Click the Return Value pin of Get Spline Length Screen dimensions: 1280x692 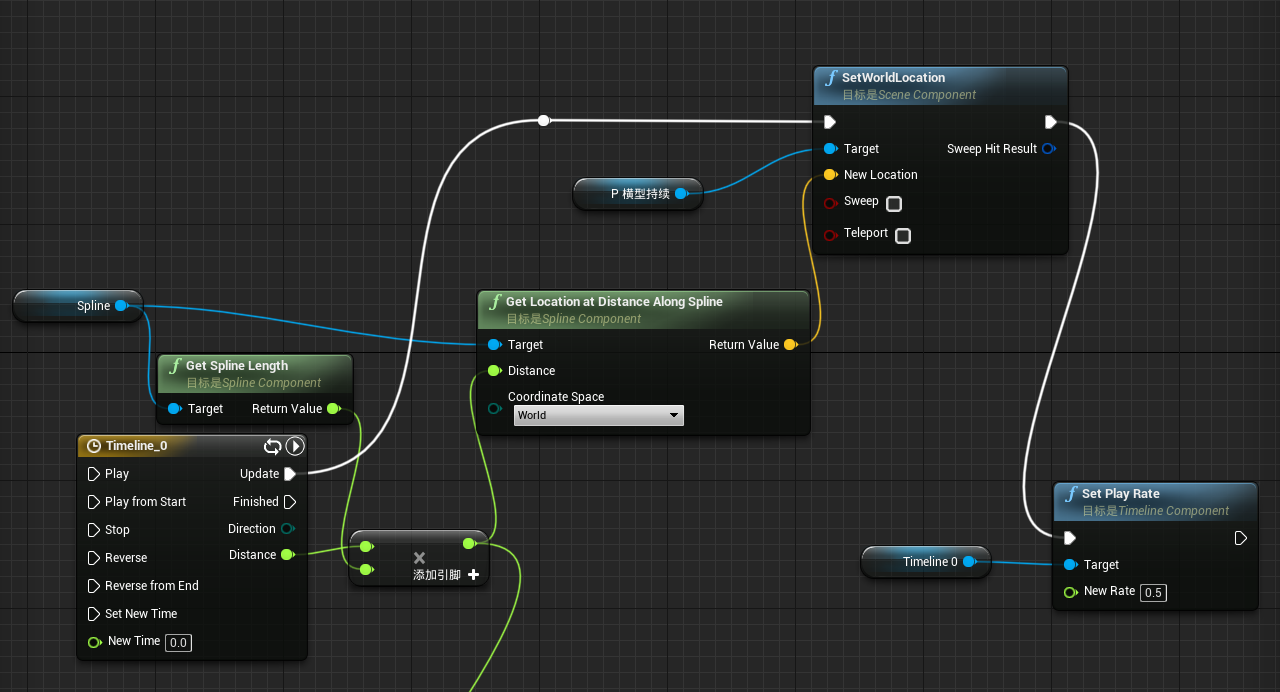pyautogui.click(x=333, y=409)
